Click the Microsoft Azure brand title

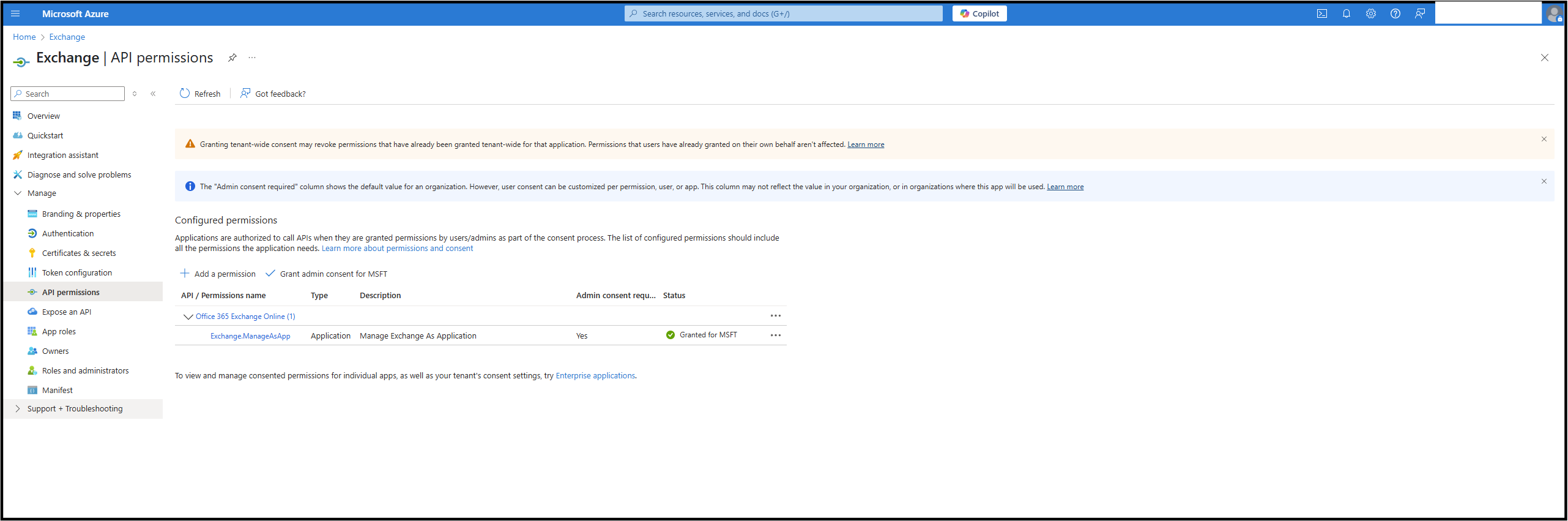75,13
